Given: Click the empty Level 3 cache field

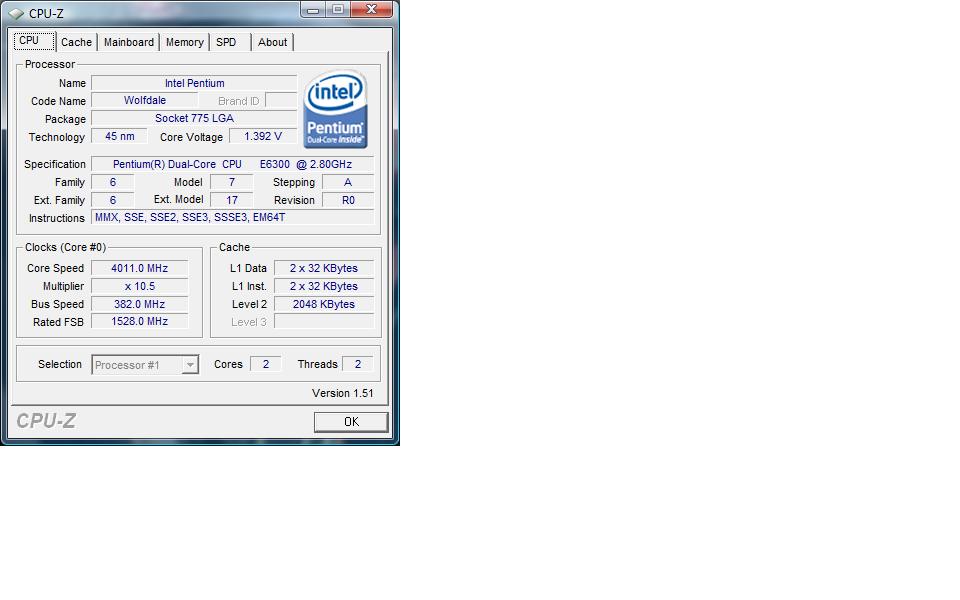Looking at the screenshot, I should [x=323, y=321].
